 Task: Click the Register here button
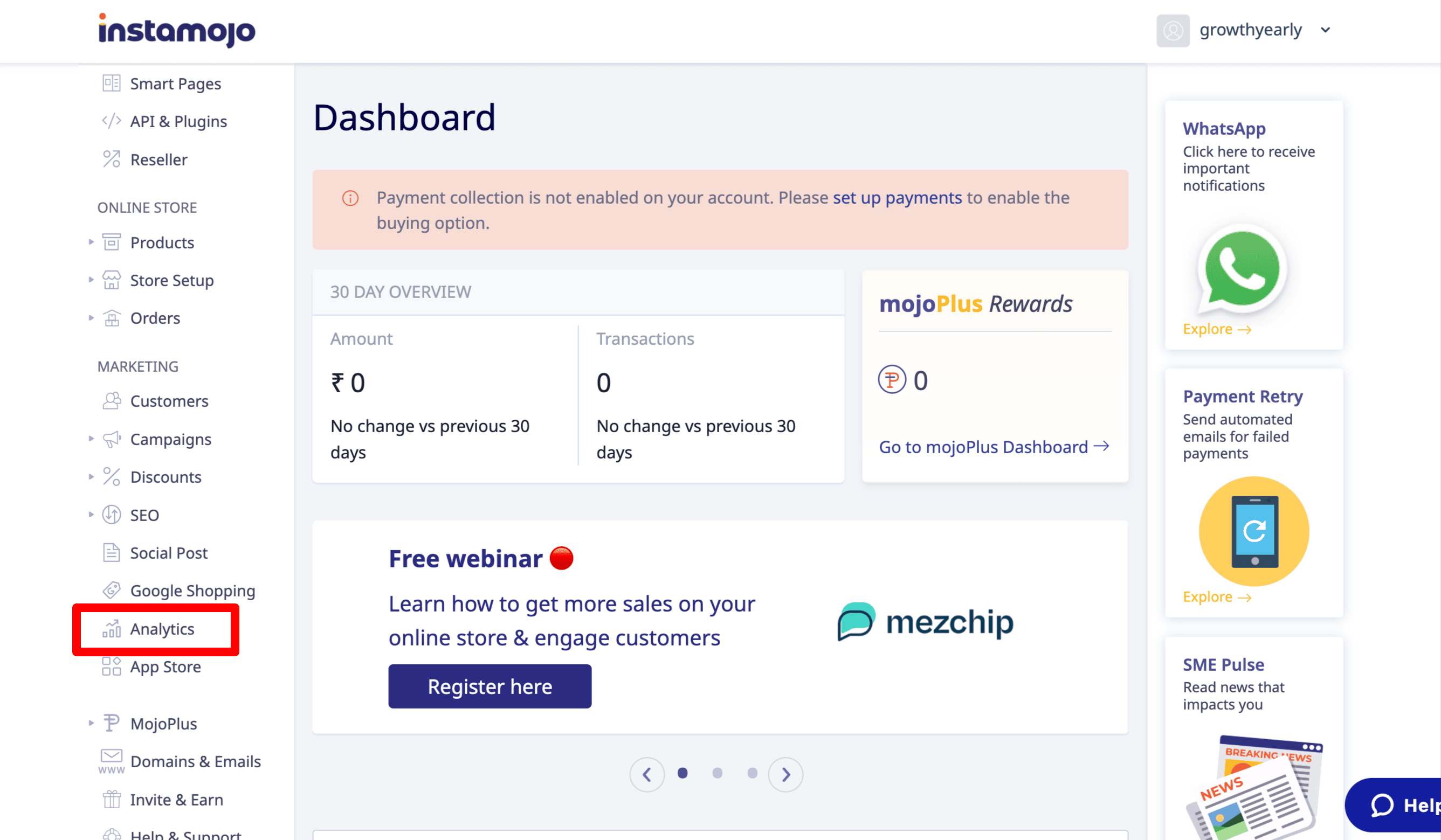coord(490,686)
